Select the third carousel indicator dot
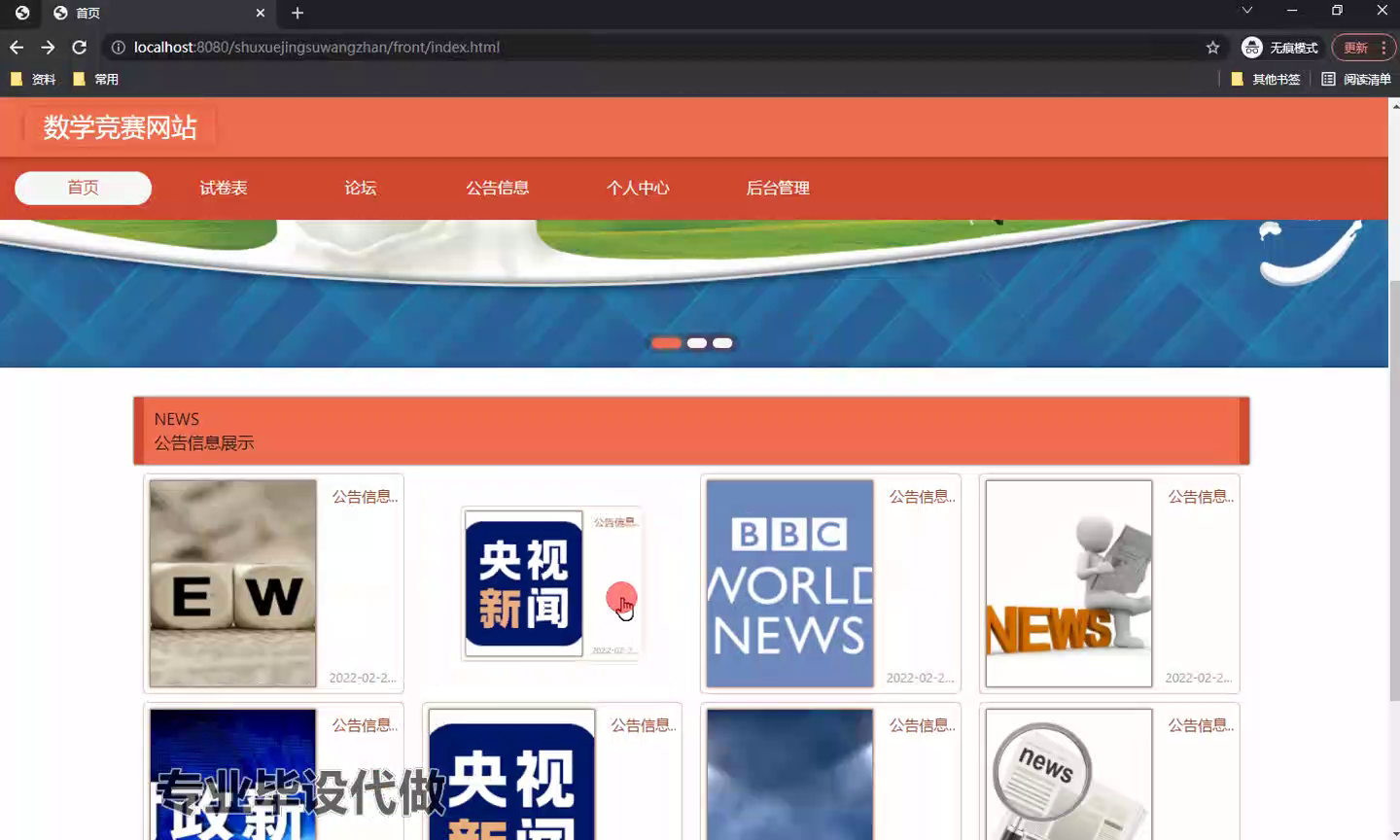 722,343
